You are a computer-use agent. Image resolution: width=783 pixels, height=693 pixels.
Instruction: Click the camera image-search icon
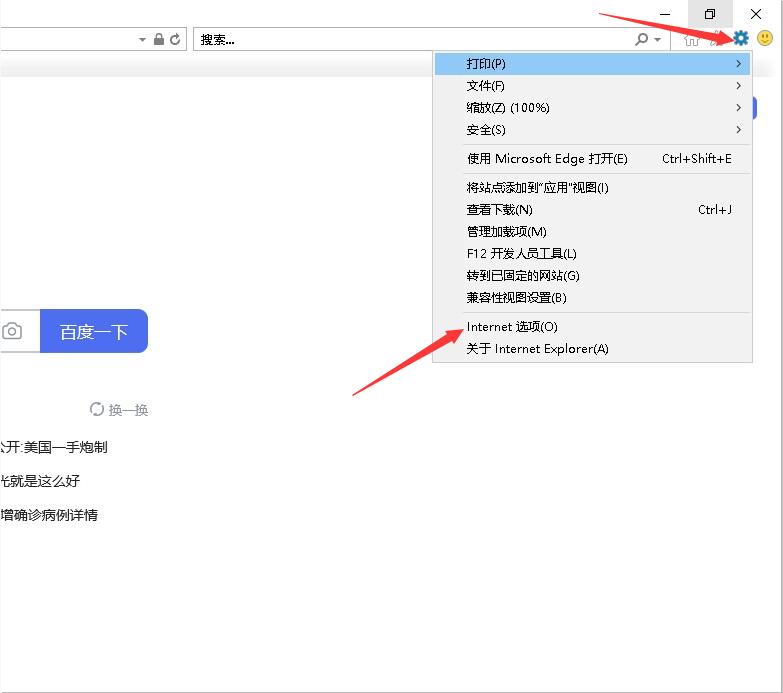tap(12, 331)
